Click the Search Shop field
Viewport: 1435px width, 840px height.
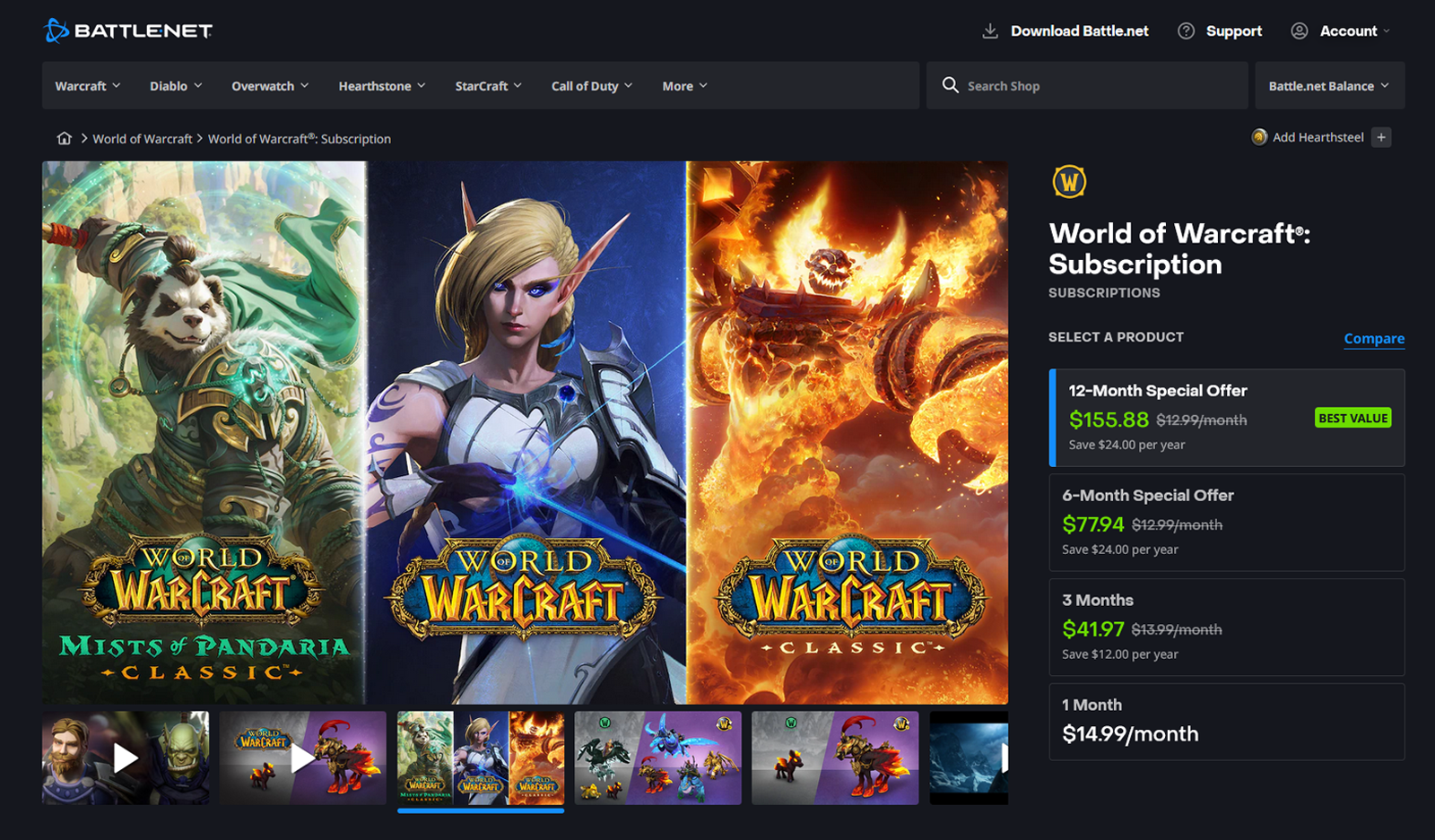(1087, 86)
